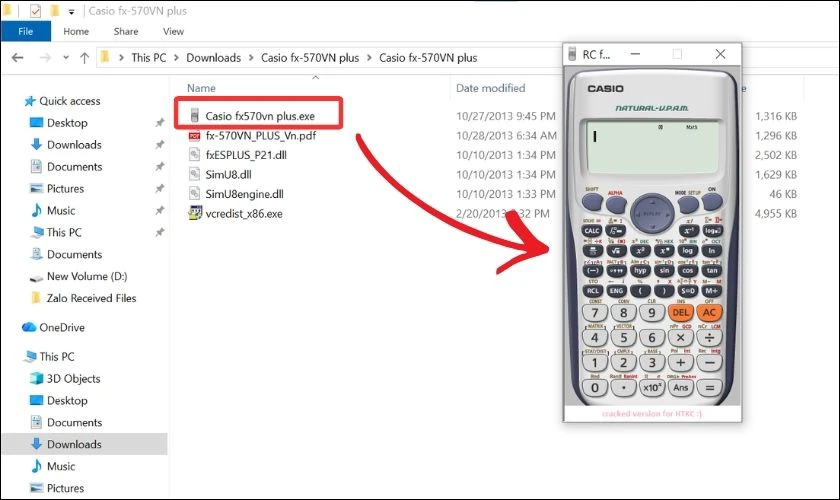Open the recent locations dropdown chevron
840x500 pixels.
pos(65,57)
